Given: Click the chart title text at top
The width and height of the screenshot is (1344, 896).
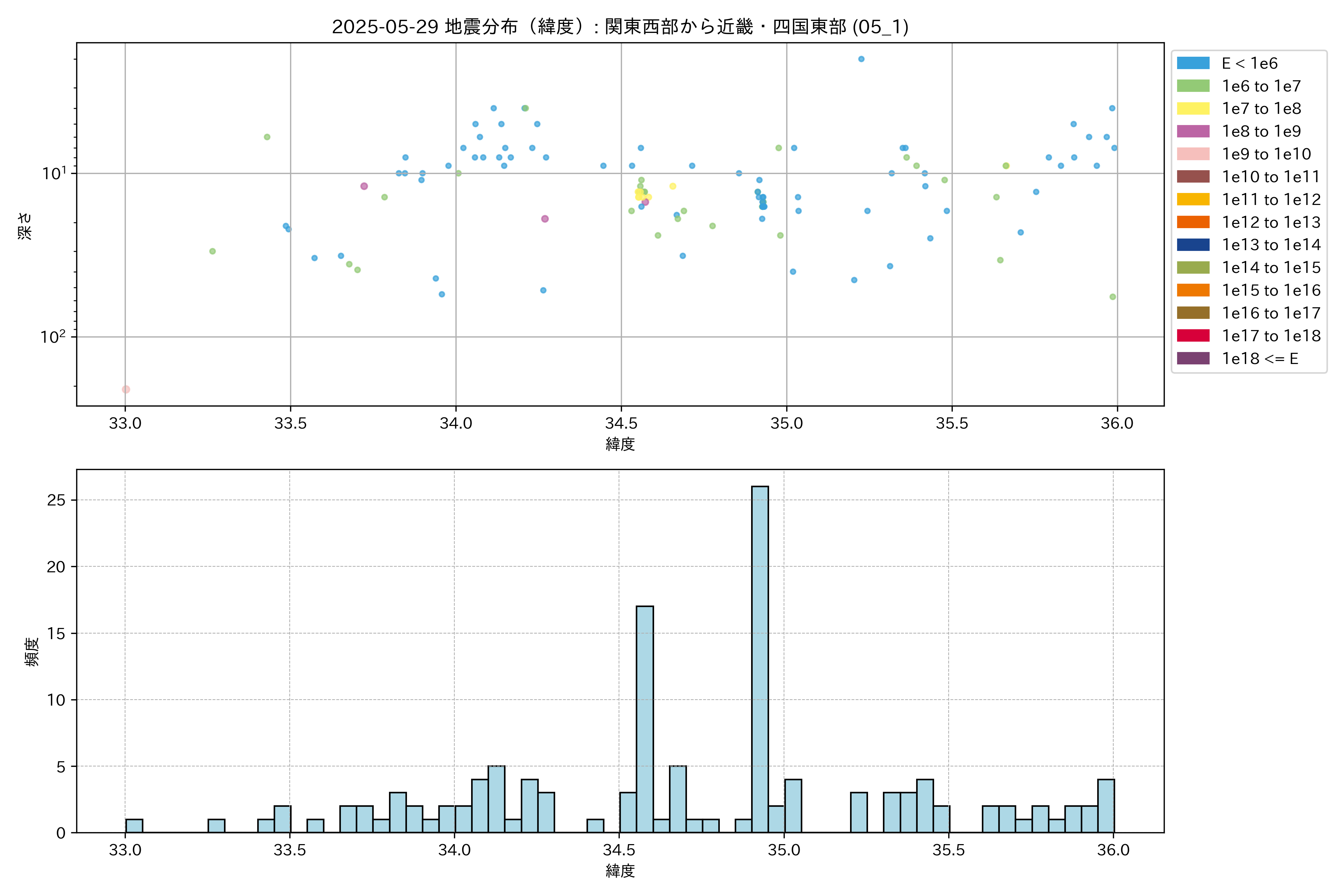Looking at the screenshot, I should [x=620, y=26].
